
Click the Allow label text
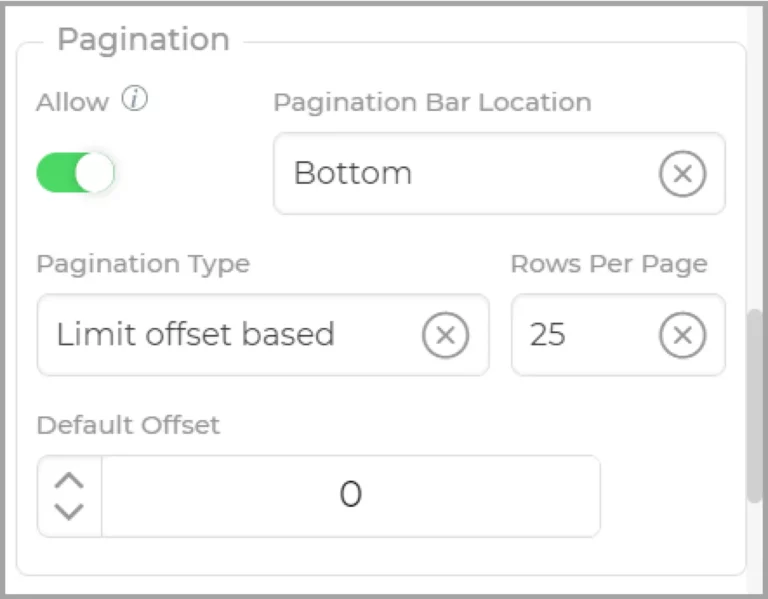[x=72, y=102]
